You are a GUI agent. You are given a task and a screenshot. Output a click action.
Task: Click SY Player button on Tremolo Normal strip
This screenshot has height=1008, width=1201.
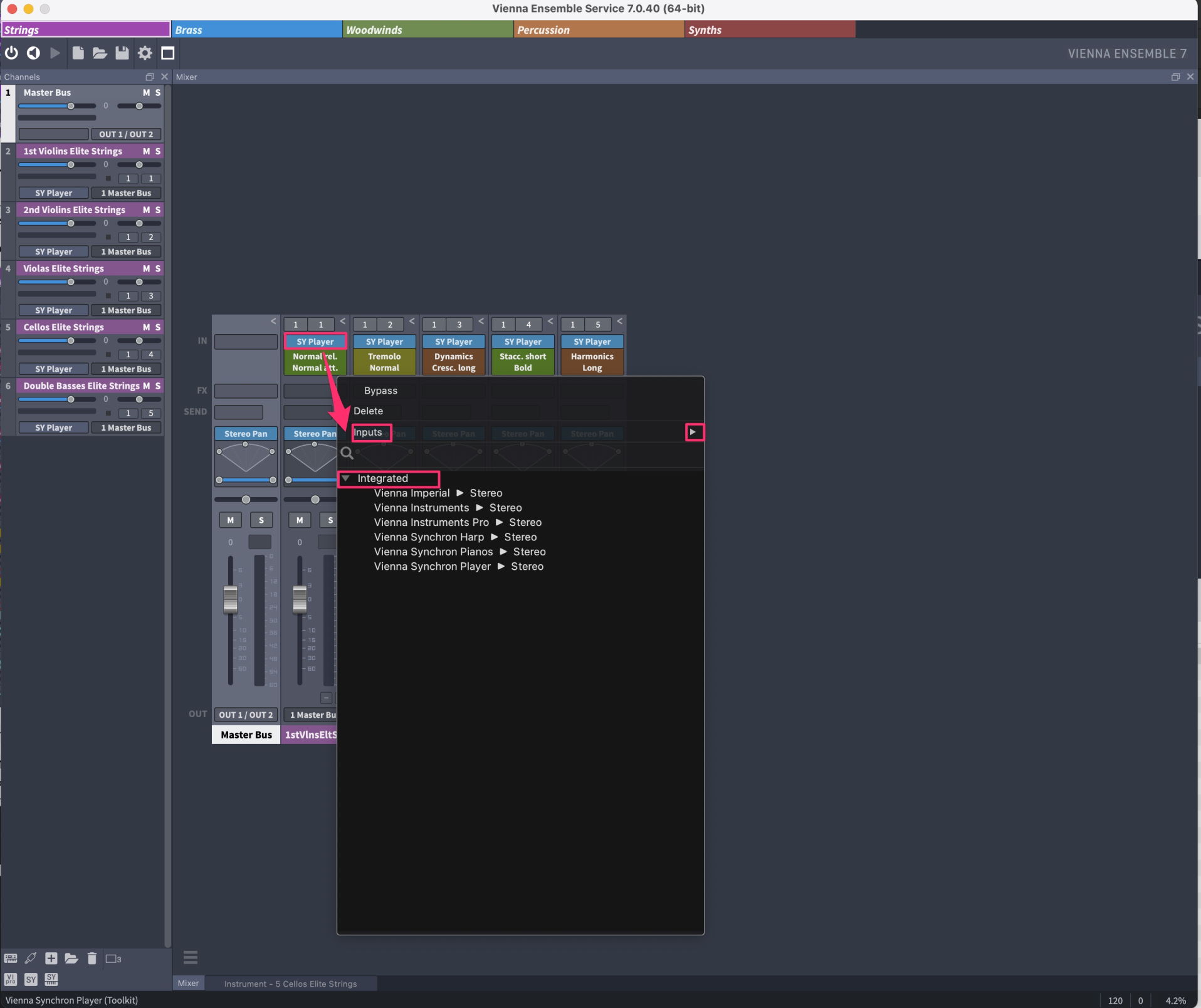(384, 342)
